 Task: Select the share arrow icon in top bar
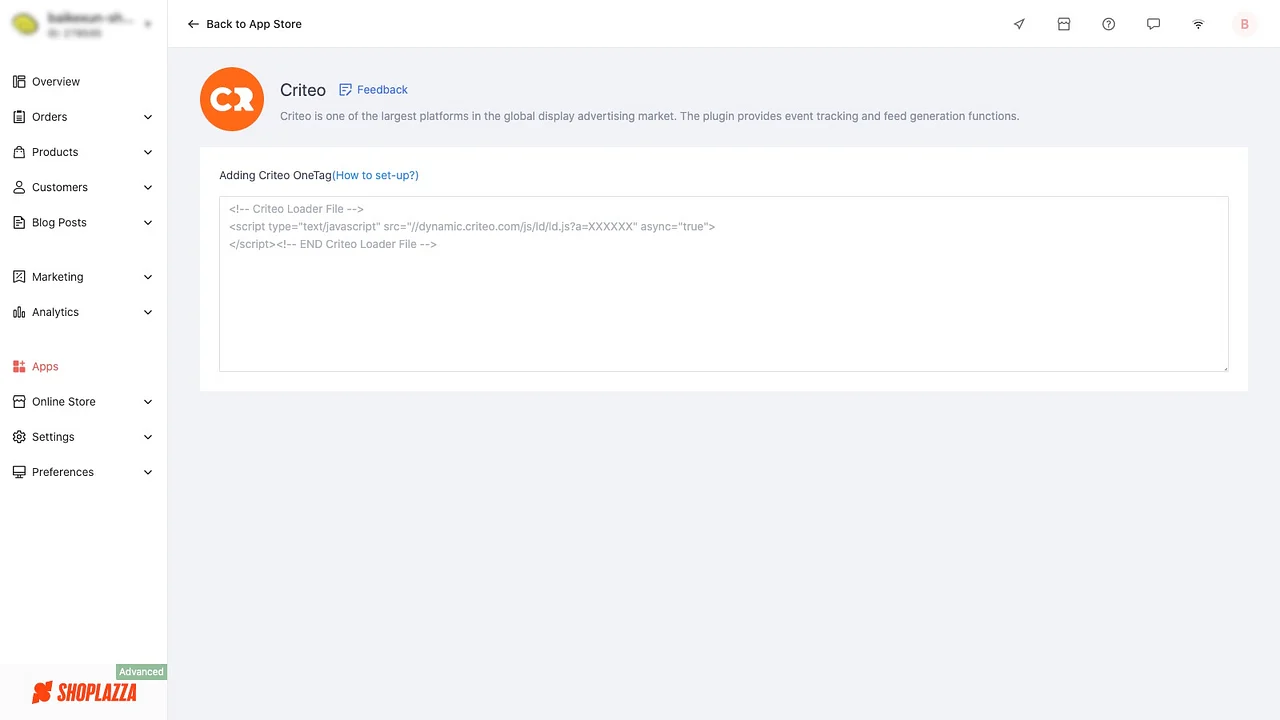1019,24
